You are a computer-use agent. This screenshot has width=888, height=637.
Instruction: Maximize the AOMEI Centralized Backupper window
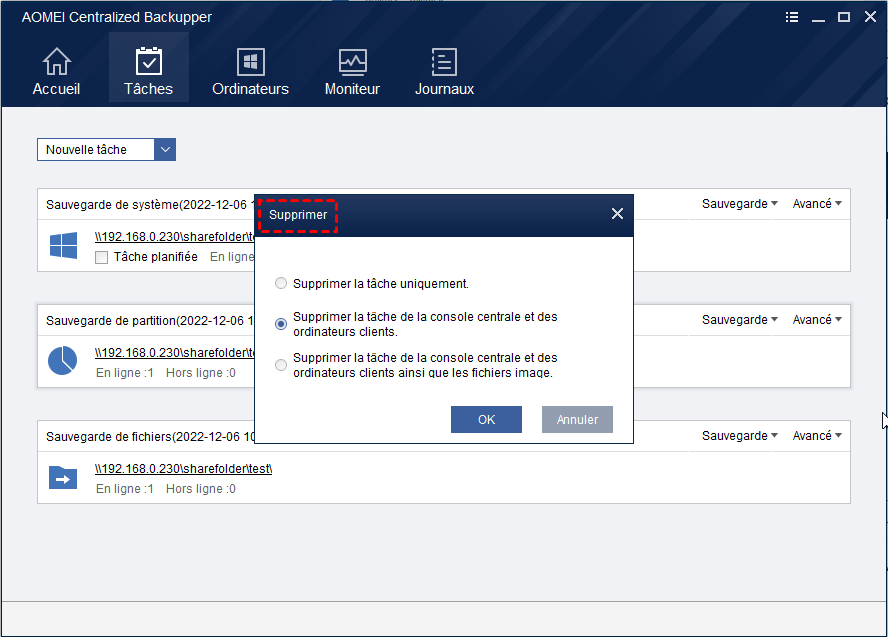[844, 17]
